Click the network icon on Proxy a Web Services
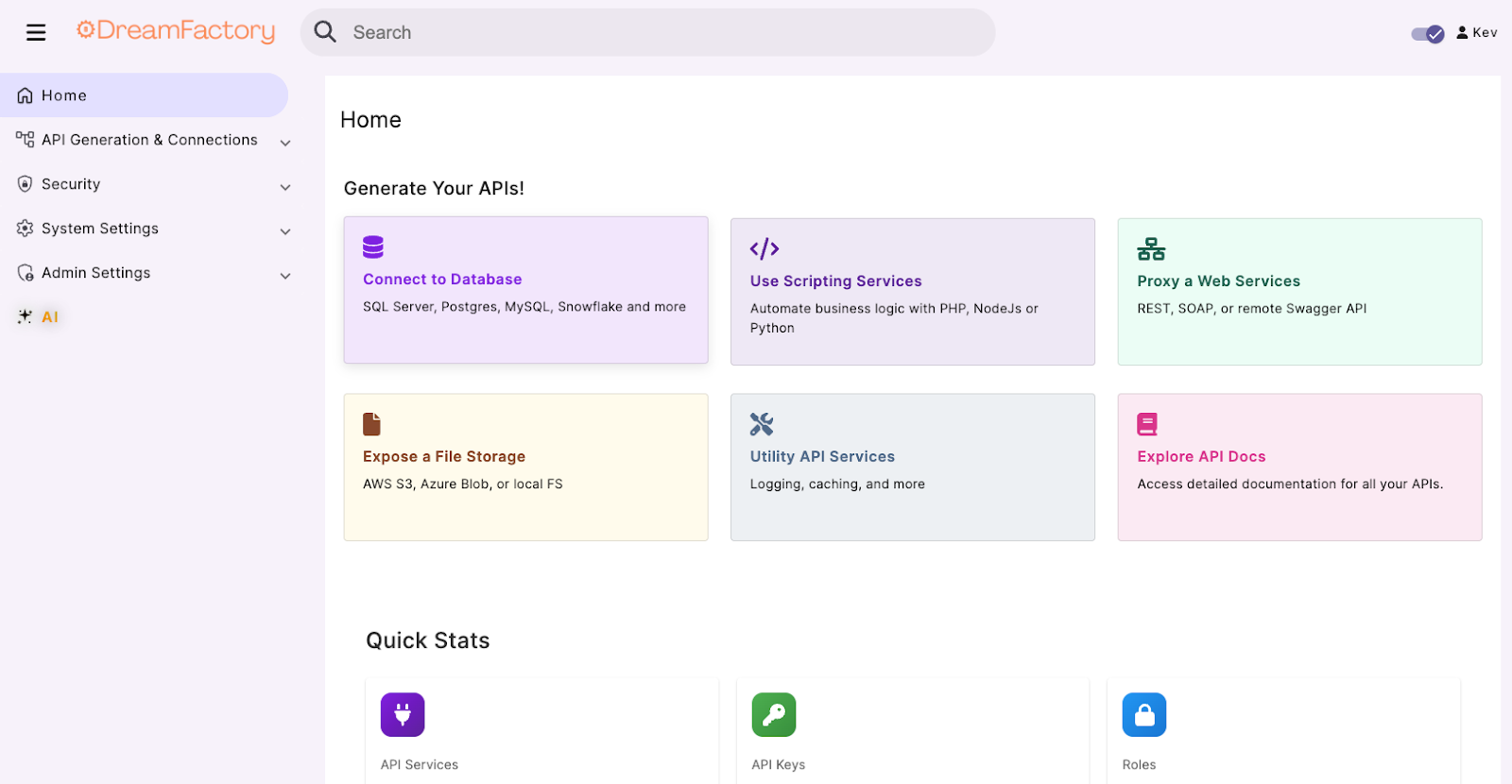This screenshot has height=784, width=1512. (x=1151, y=249)
